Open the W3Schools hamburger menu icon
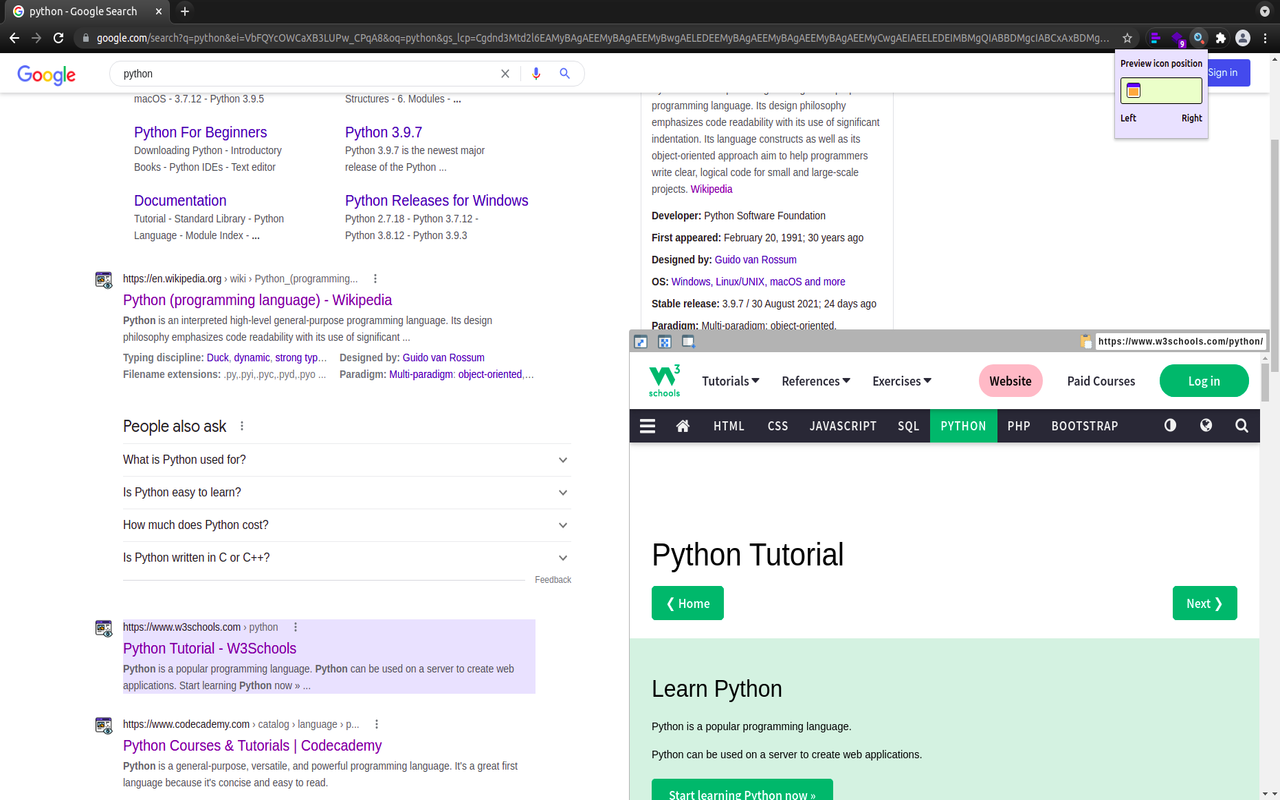 point(647,426)
